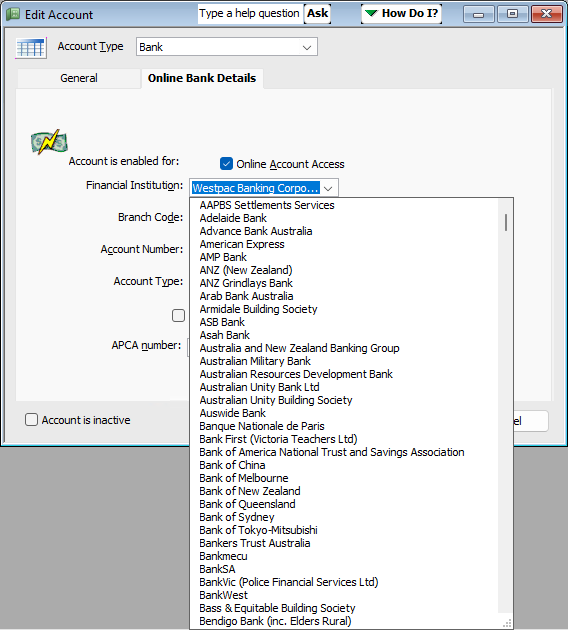Choose Bendigo Bank (inc. Elders Rural)

[275, 621]
